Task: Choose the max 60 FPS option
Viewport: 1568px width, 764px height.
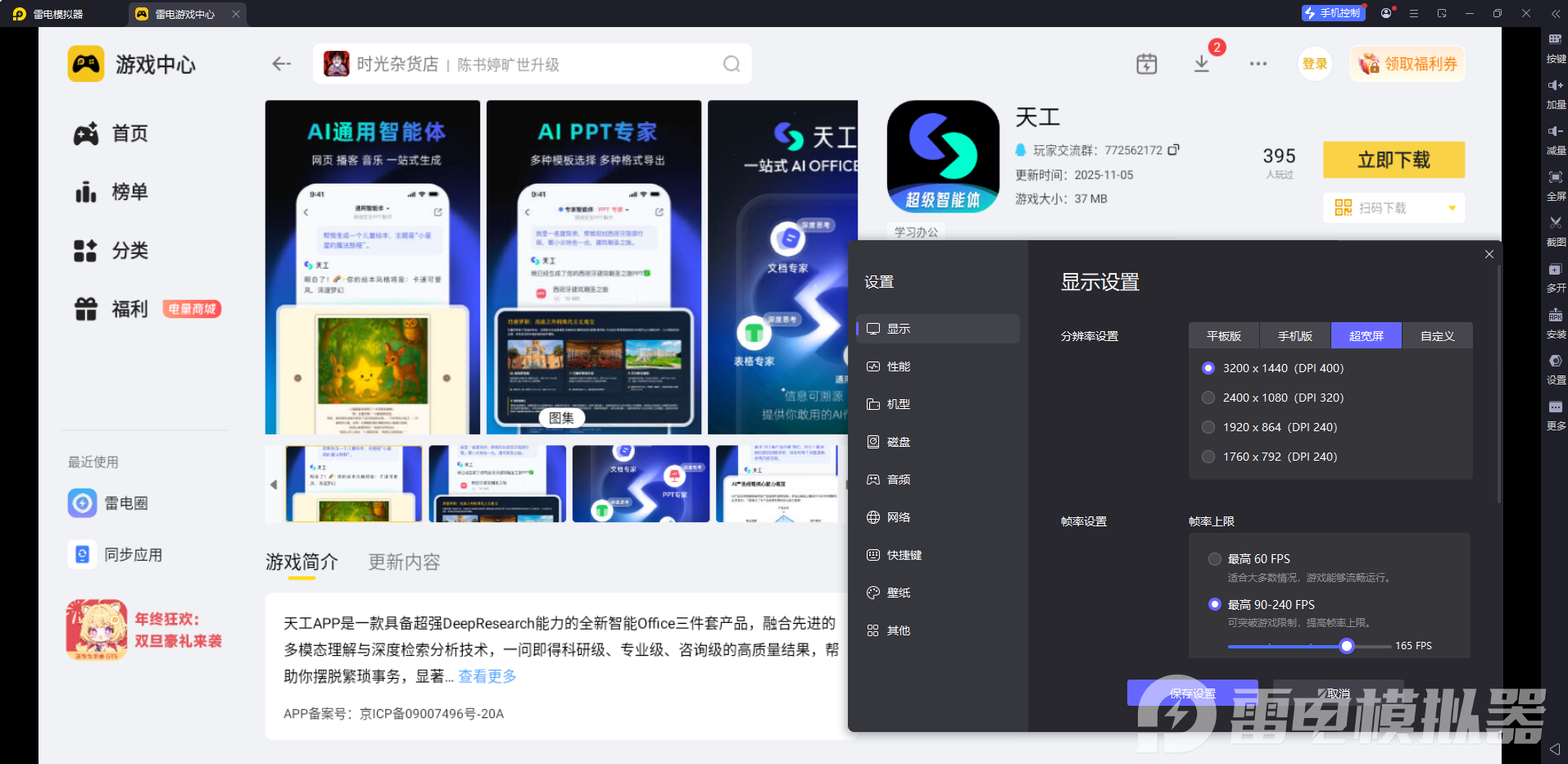Action: [x=1215, y=559]
